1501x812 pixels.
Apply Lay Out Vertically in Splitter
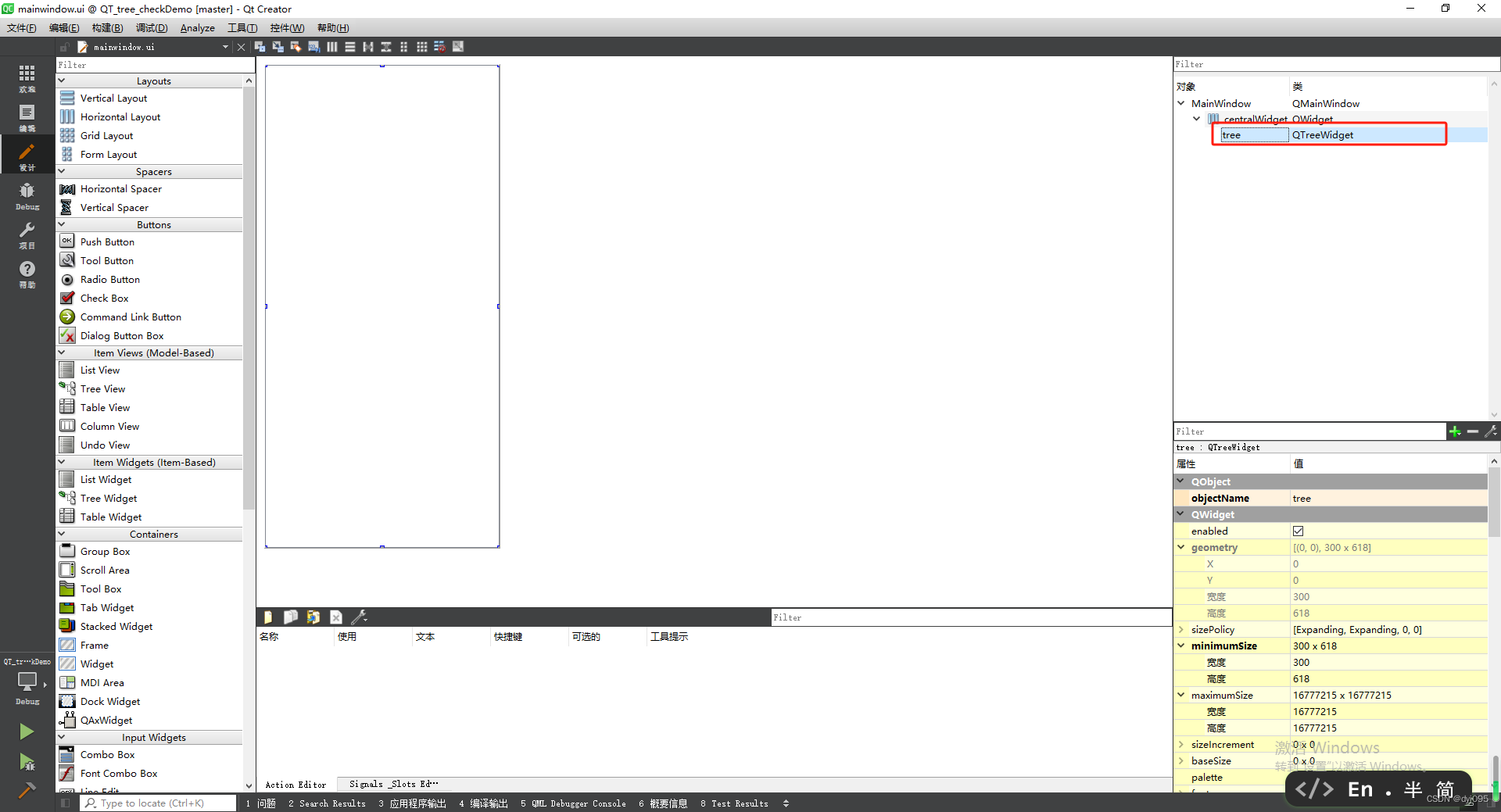[x=386, y=47]
